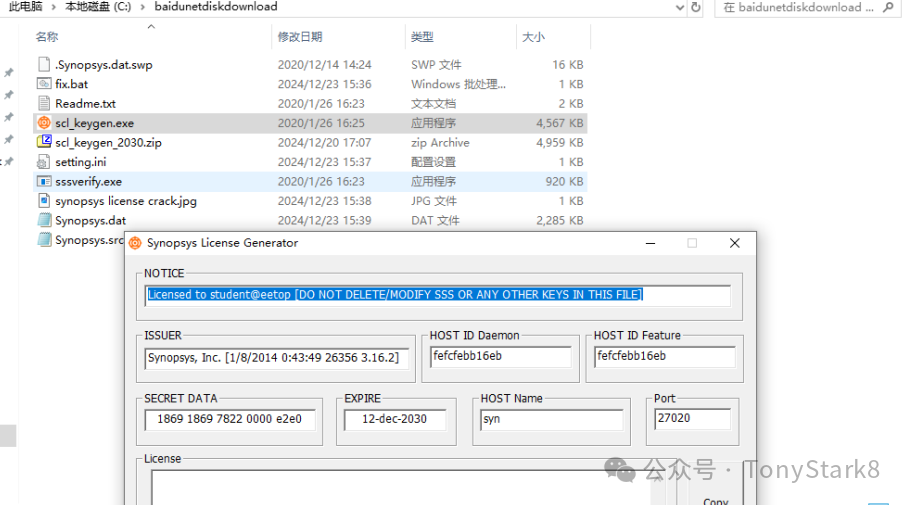Viewport: 908px width, 505px height.
Task: Select the synopsys license crack.jpg icon
Action: tap(44, 201)
